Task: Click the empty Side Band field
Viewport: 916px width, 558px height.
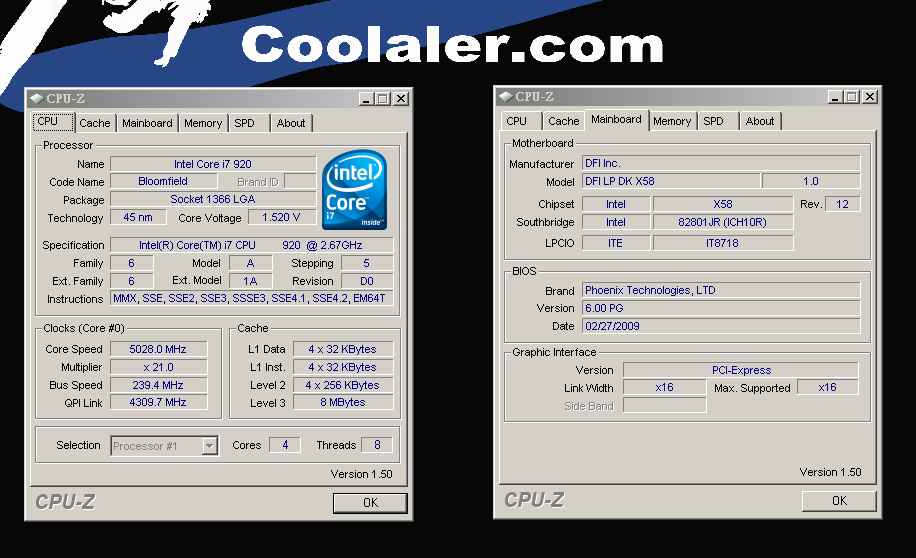Action: point(664,405)
